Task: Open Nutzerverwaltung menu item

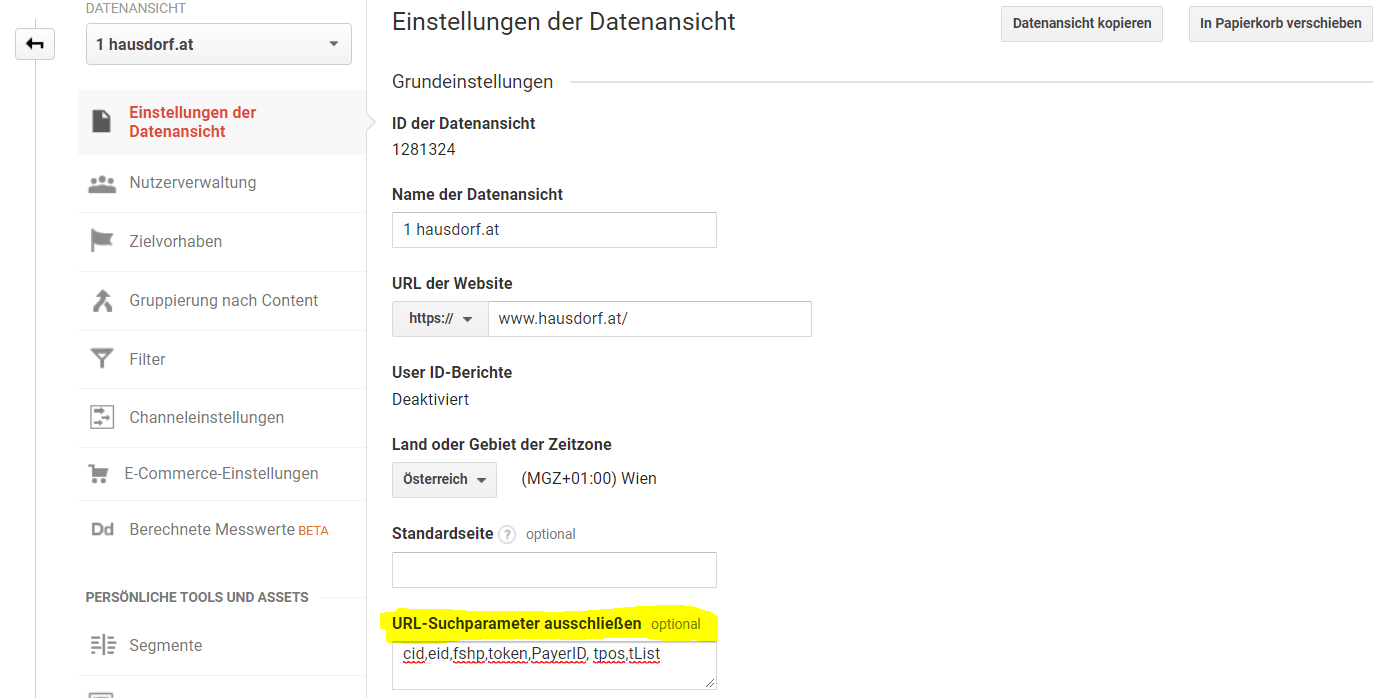Action: pos(192,183)
